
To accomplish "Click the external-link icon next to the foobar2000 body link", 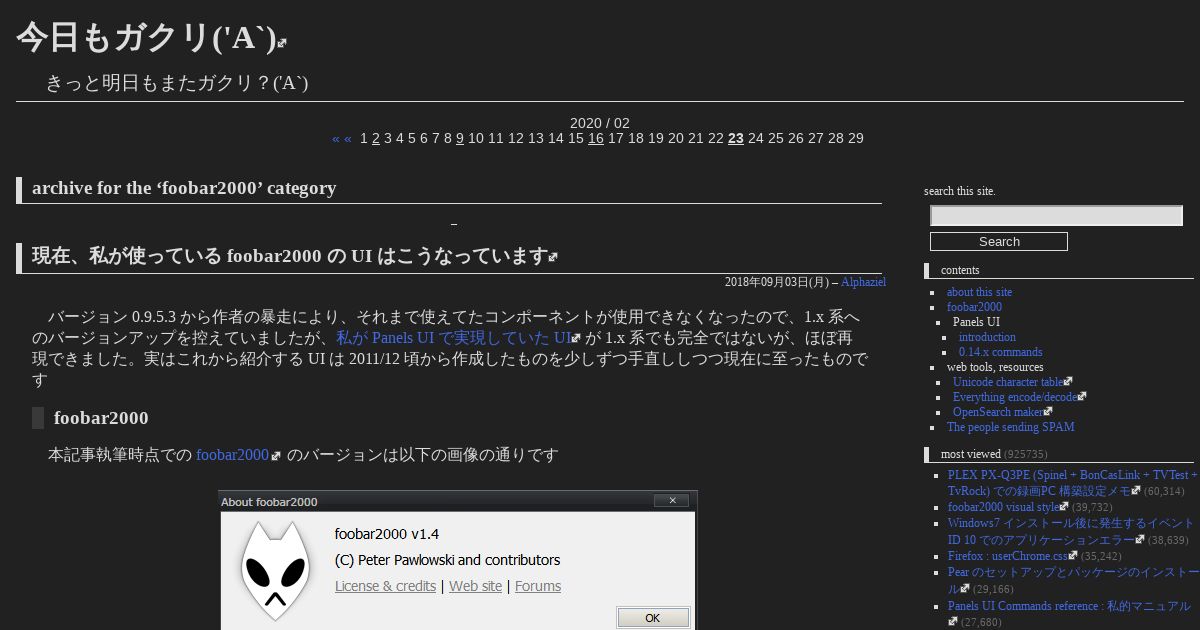I will click(276, 456).
